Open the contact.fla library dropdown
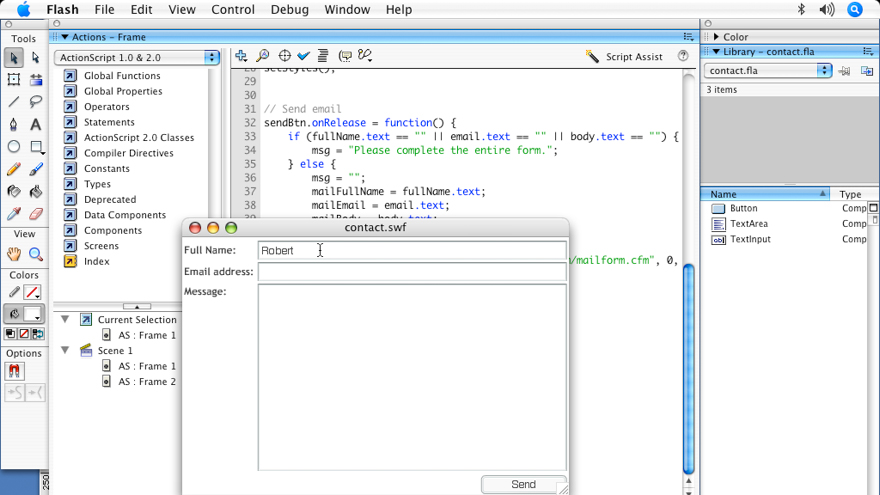 click(x=767, y=71)
